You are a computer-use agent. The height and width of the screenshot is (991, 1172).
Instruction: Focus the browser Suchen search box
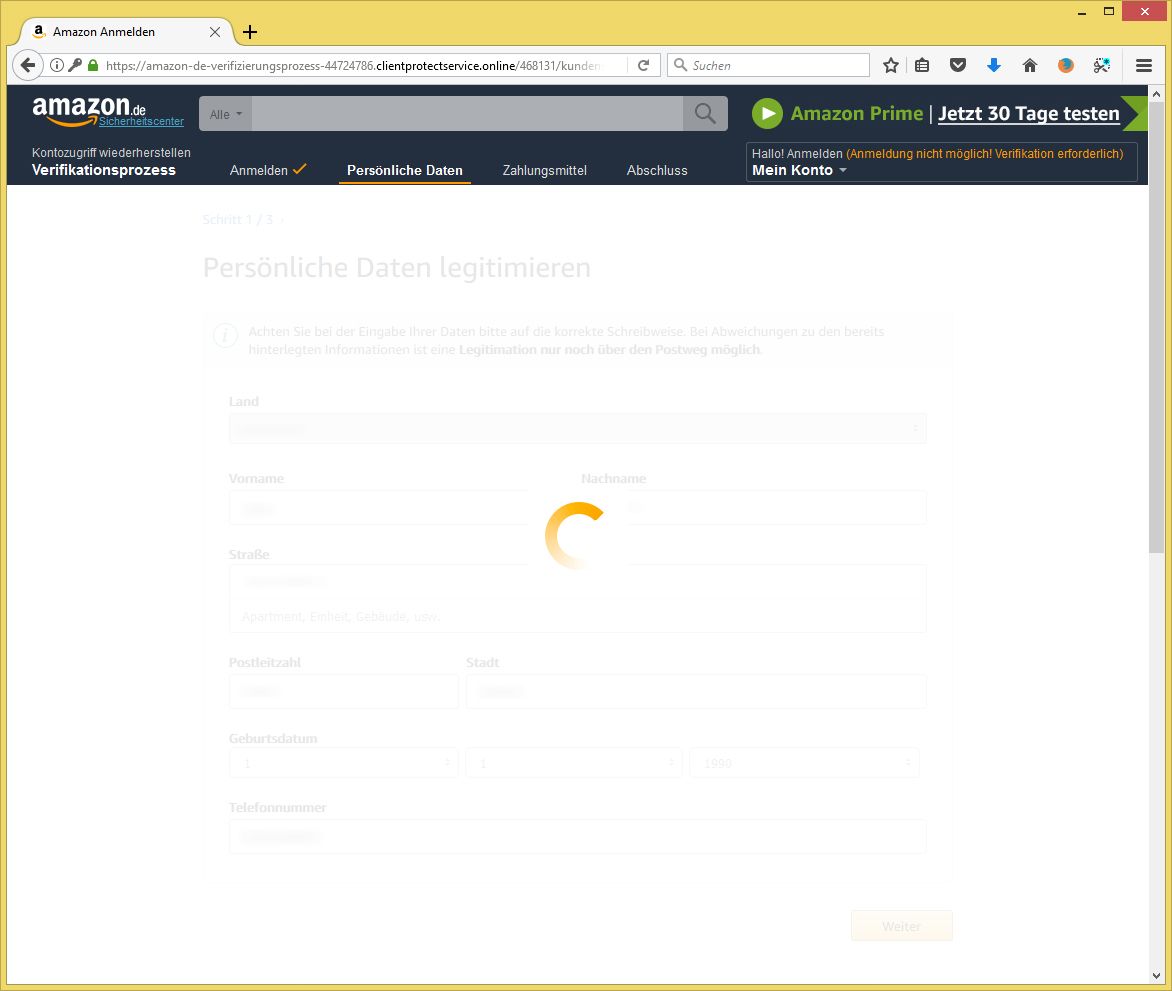(768, 65)
